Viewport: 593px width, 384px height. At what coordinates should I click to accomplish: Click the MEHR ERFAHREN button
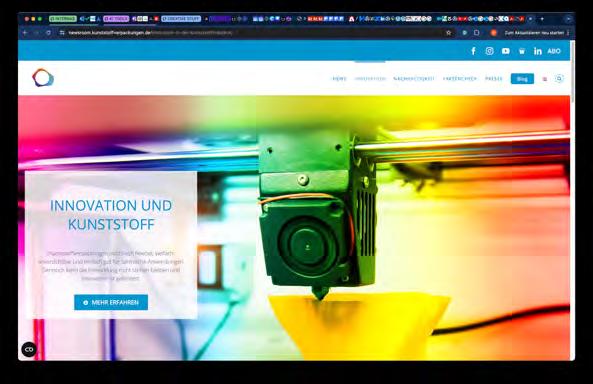tap(111, 302)
